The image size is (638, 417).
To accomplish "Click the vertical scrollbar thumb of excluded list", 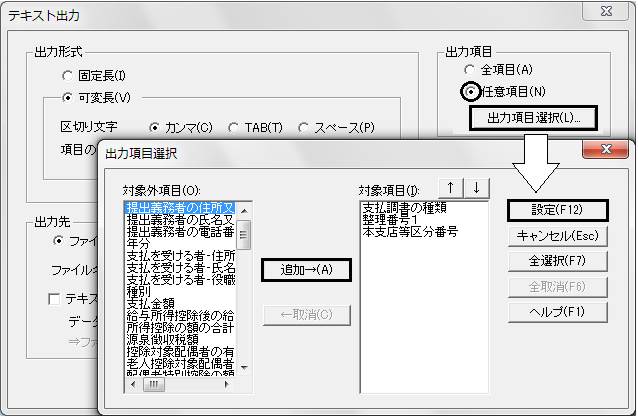I will [x=244, y=234].
